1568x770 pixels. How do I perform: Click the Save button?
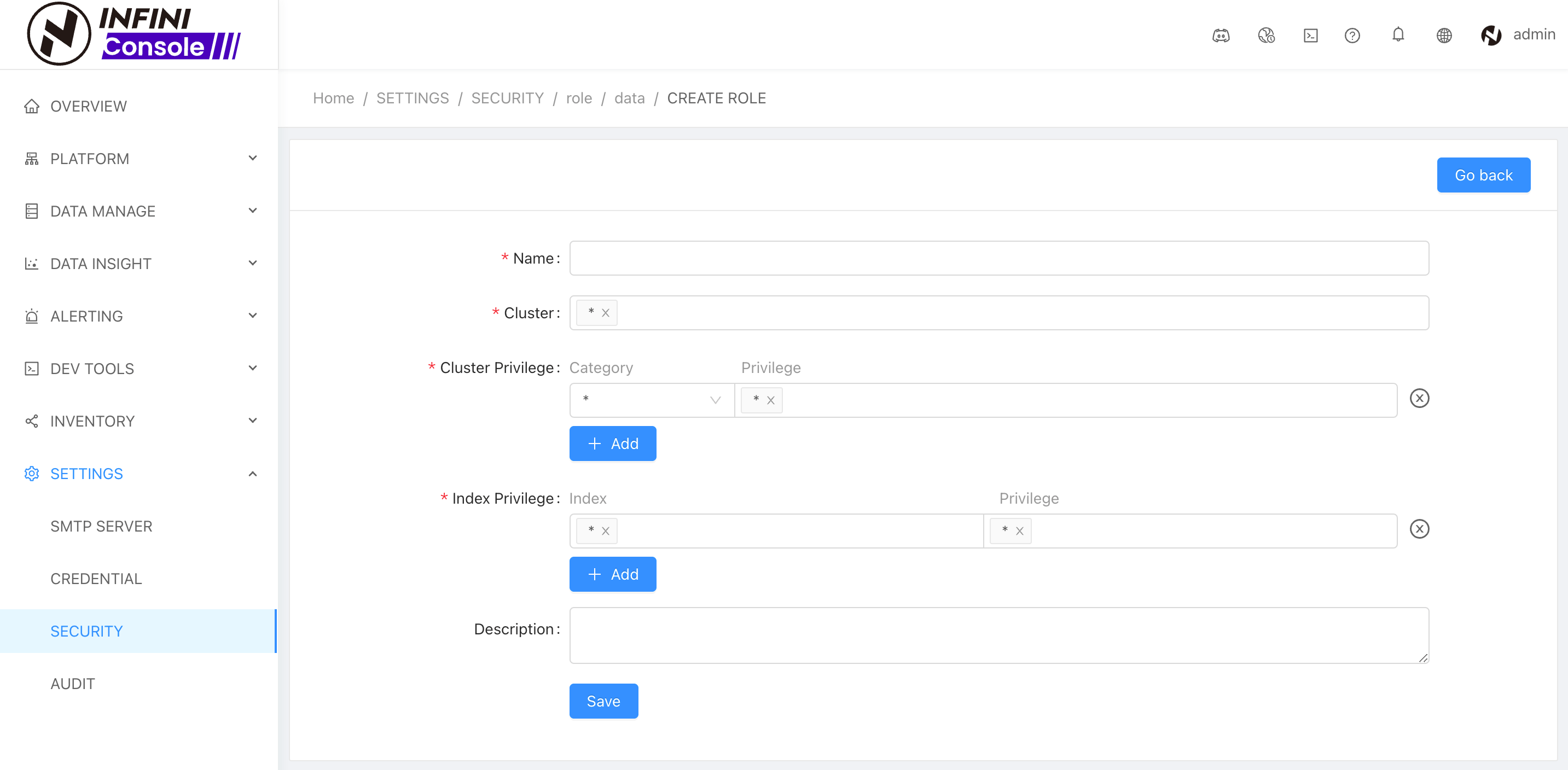602,701
